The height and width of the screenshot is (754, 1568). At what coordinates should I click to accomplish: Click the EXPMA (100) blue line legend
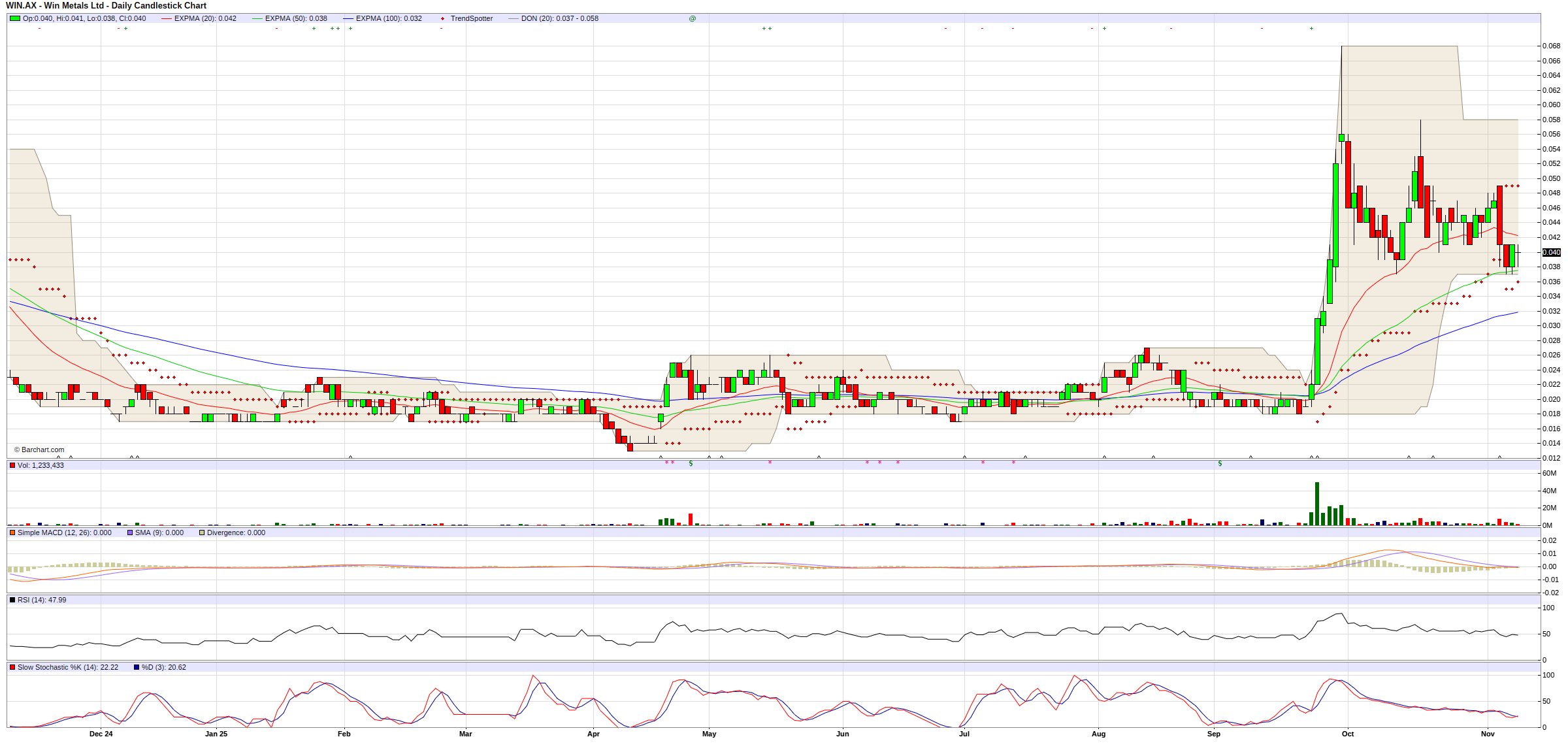[x=348, y=18]
